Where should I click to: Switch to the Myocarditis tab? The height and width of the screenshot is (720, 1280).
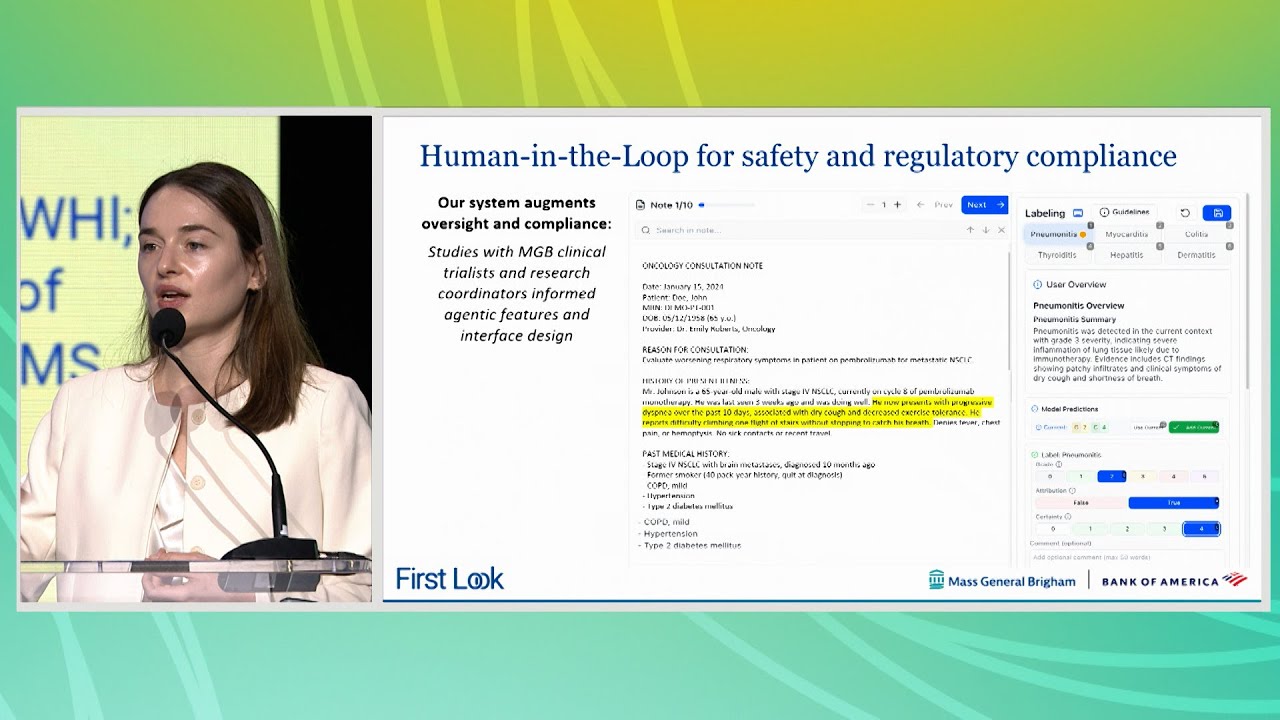click(x=1127, y=234)
